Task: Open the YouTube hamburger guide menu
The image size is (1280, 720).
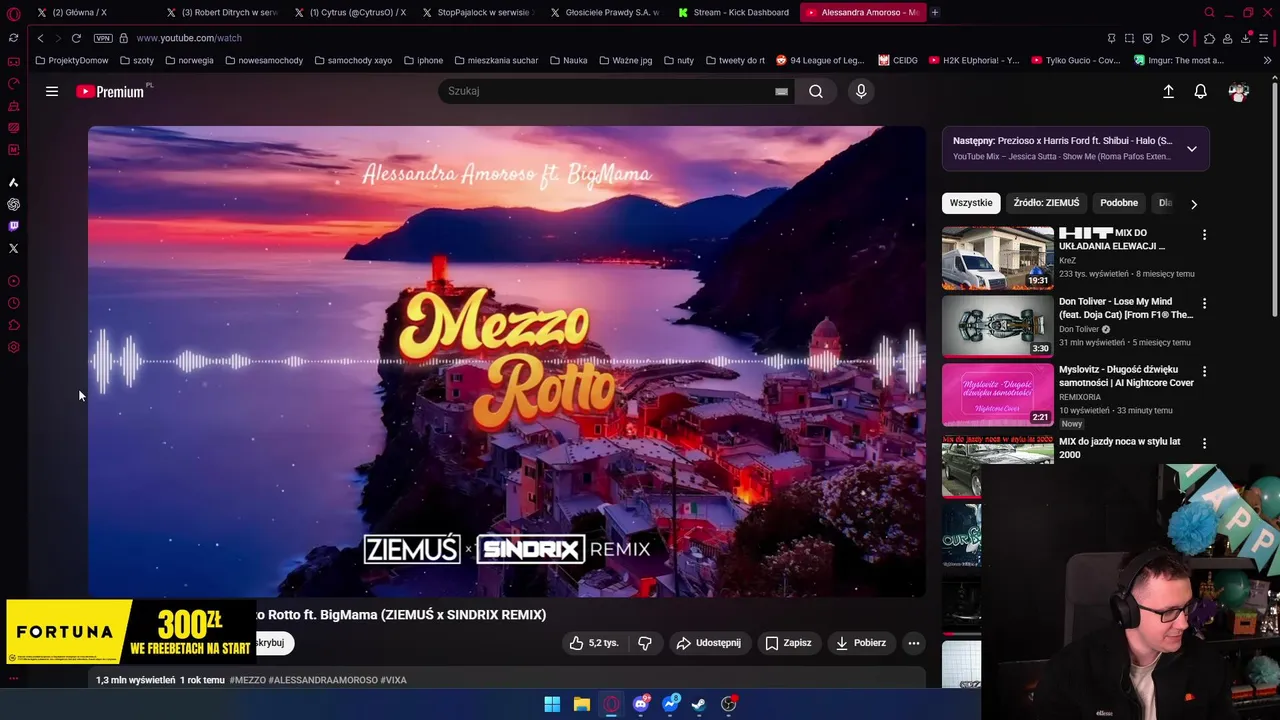Action: point(52,91)
